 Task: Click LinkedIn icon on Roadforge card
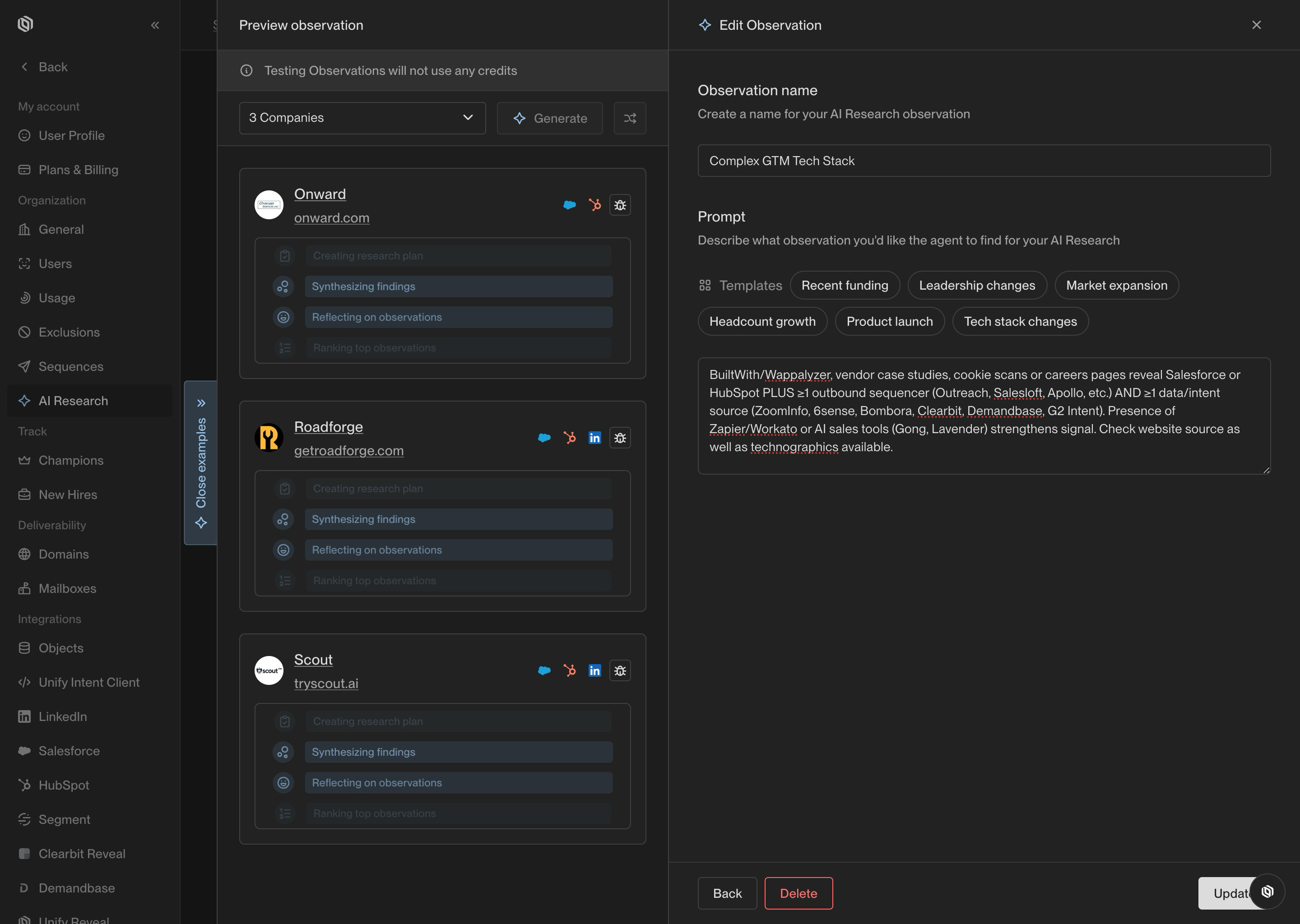click(x=594, y=438)
